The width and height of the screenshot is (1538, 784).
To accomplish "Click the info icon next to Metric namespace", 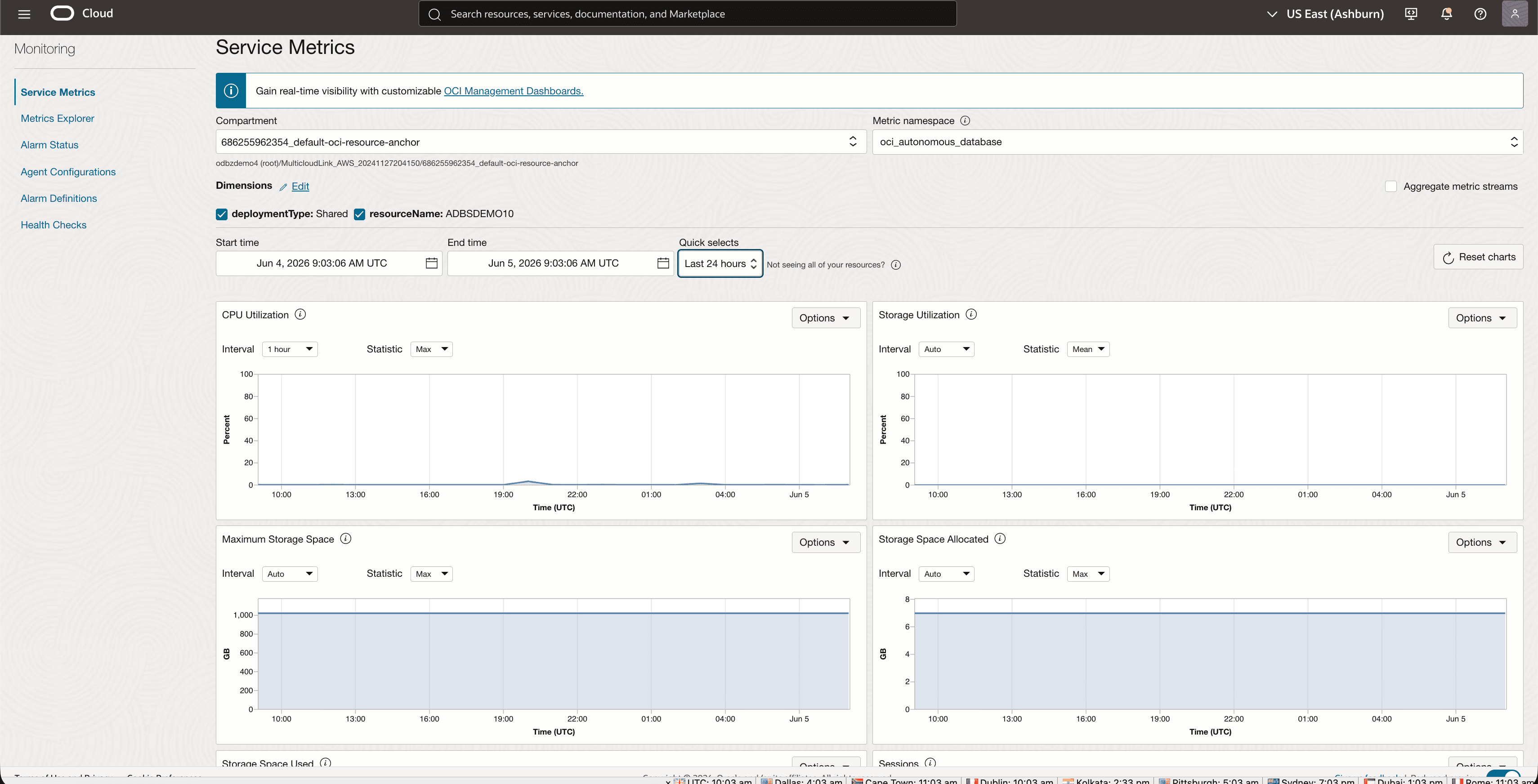I will [965, 120].
